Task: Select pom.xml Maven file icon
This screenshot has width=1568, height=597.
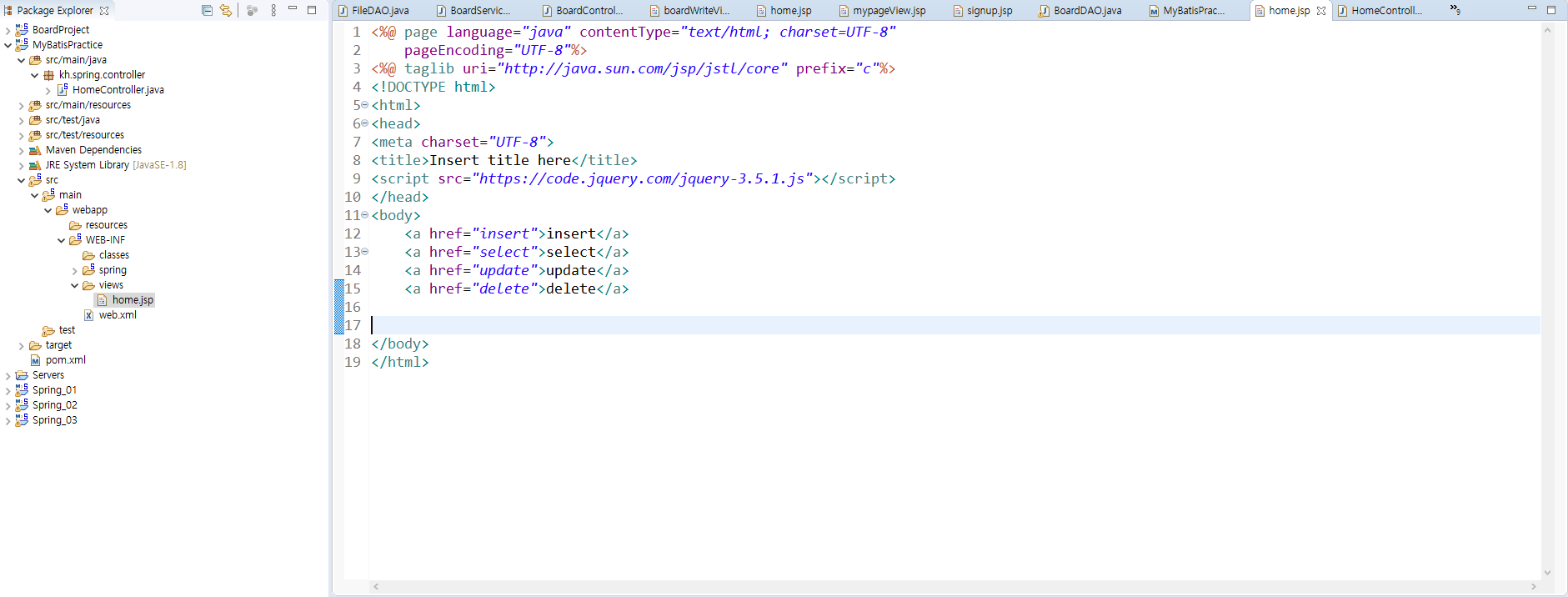Action: 35,360
